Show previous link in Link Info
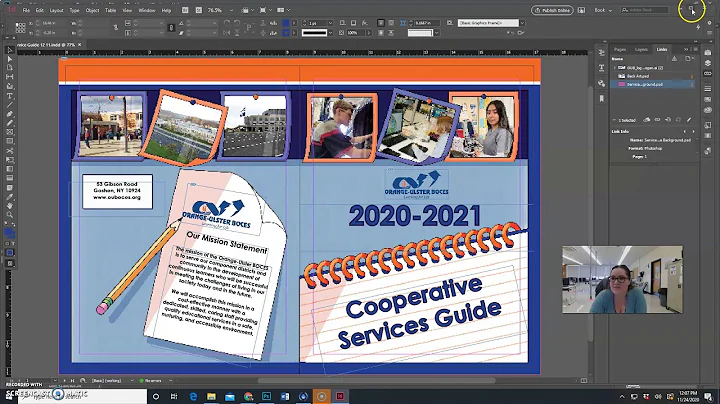This screenshot has height=404, width=720. (x=685, y=131)
